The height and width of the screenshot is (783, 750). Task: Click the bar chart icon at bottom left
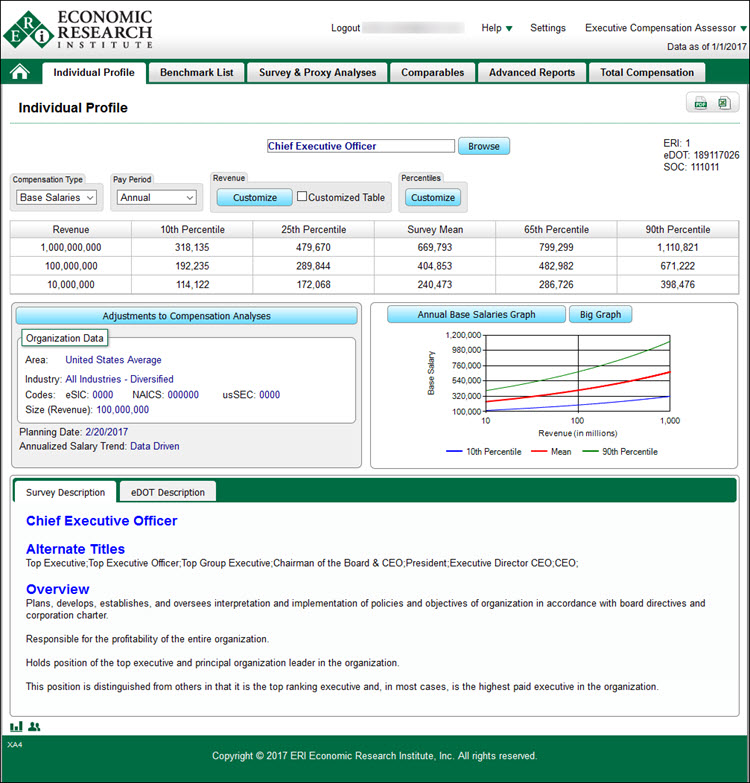pyautogui.click(x=16, y=726)
